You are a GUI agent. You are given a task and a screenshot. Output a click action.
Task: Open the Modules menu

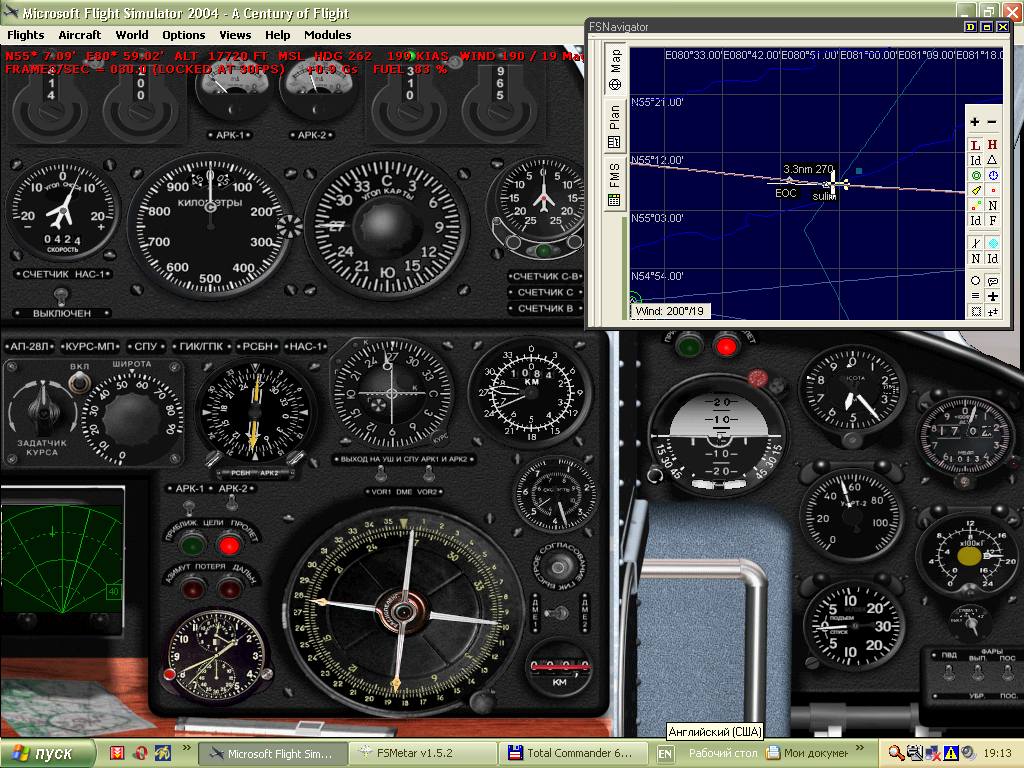(327, 35)
